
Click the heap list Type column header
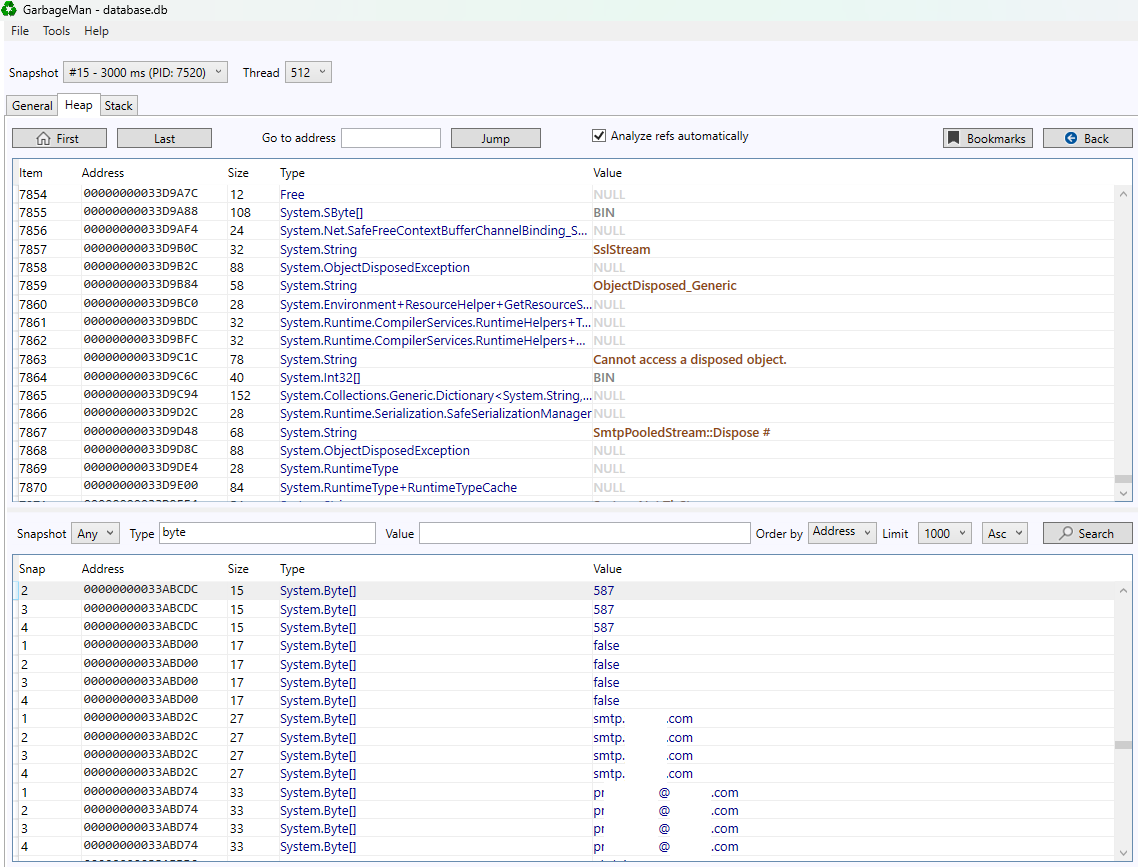coord(292,173)
